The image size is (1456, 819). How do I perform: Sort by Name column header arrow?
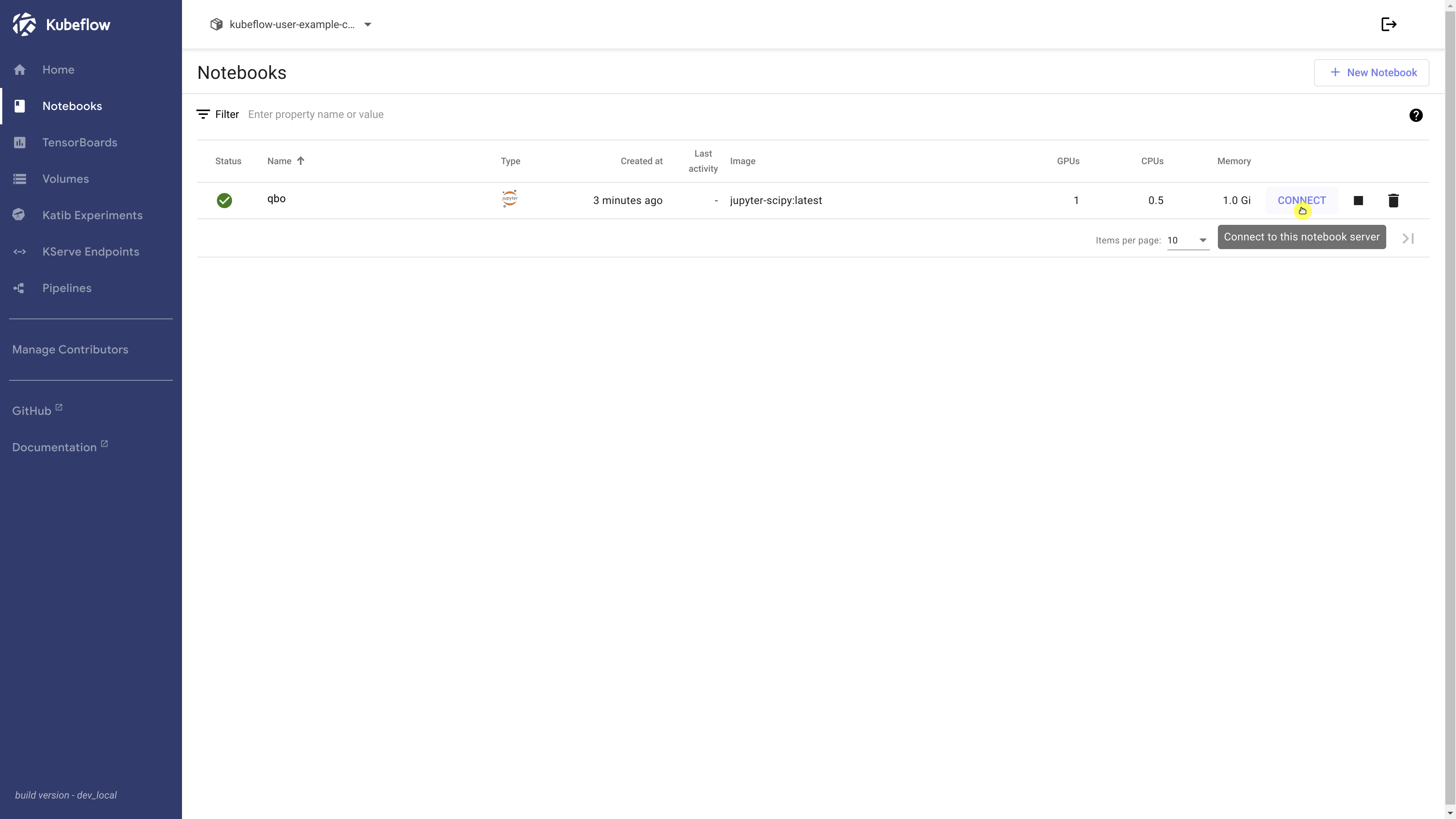tap(301, 161)
